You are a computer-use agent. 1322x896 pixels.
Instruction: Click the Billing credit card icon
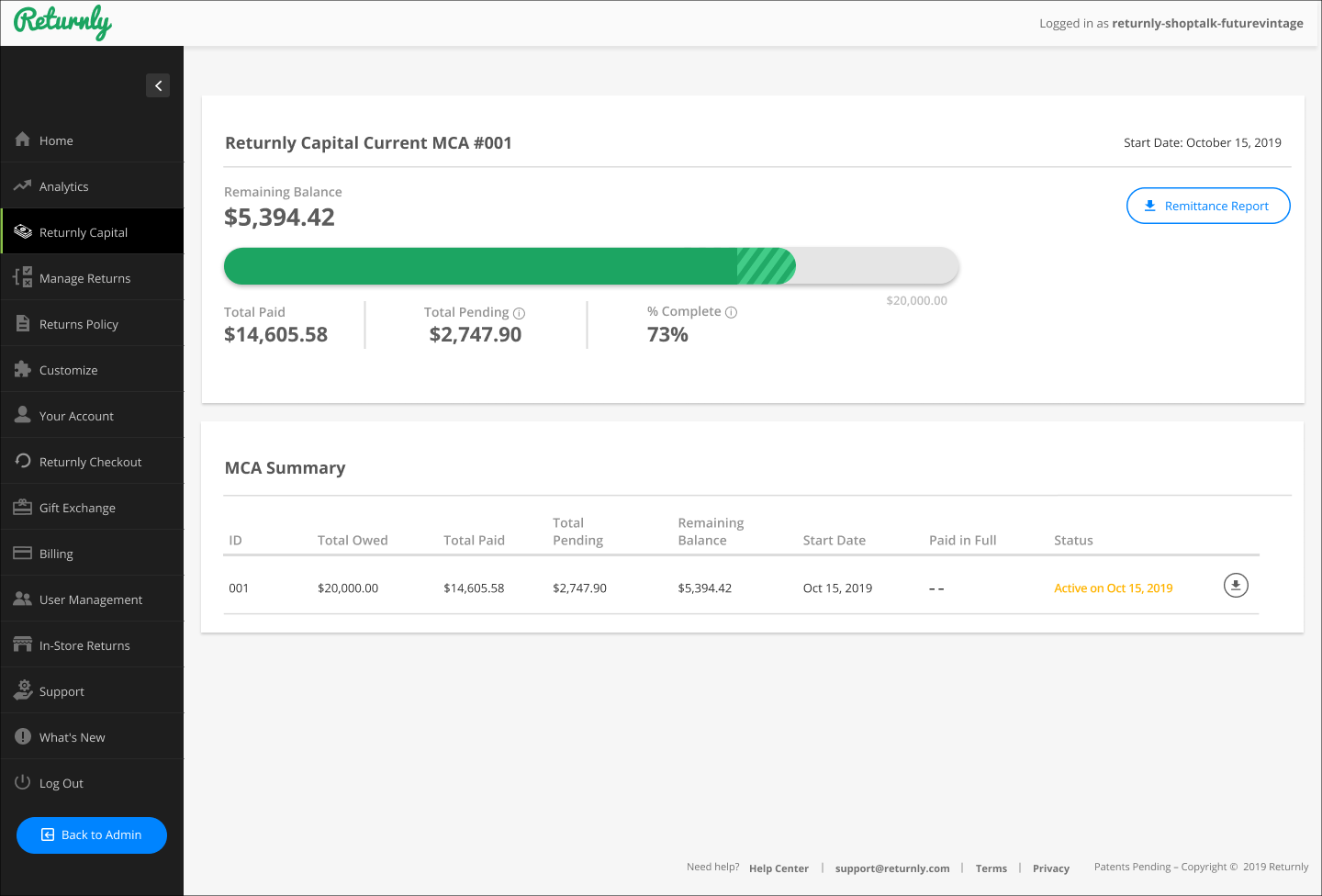pos(23,553)
